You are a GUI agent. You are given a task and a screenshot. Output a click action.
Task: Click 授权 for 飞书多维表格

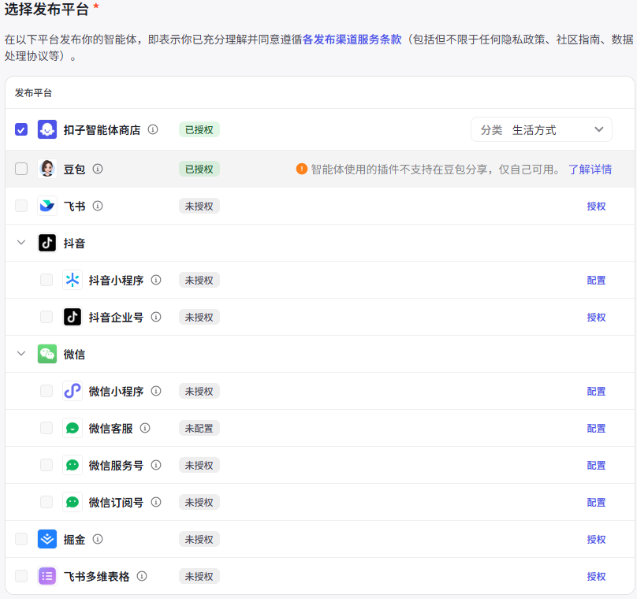pos(596,576)
